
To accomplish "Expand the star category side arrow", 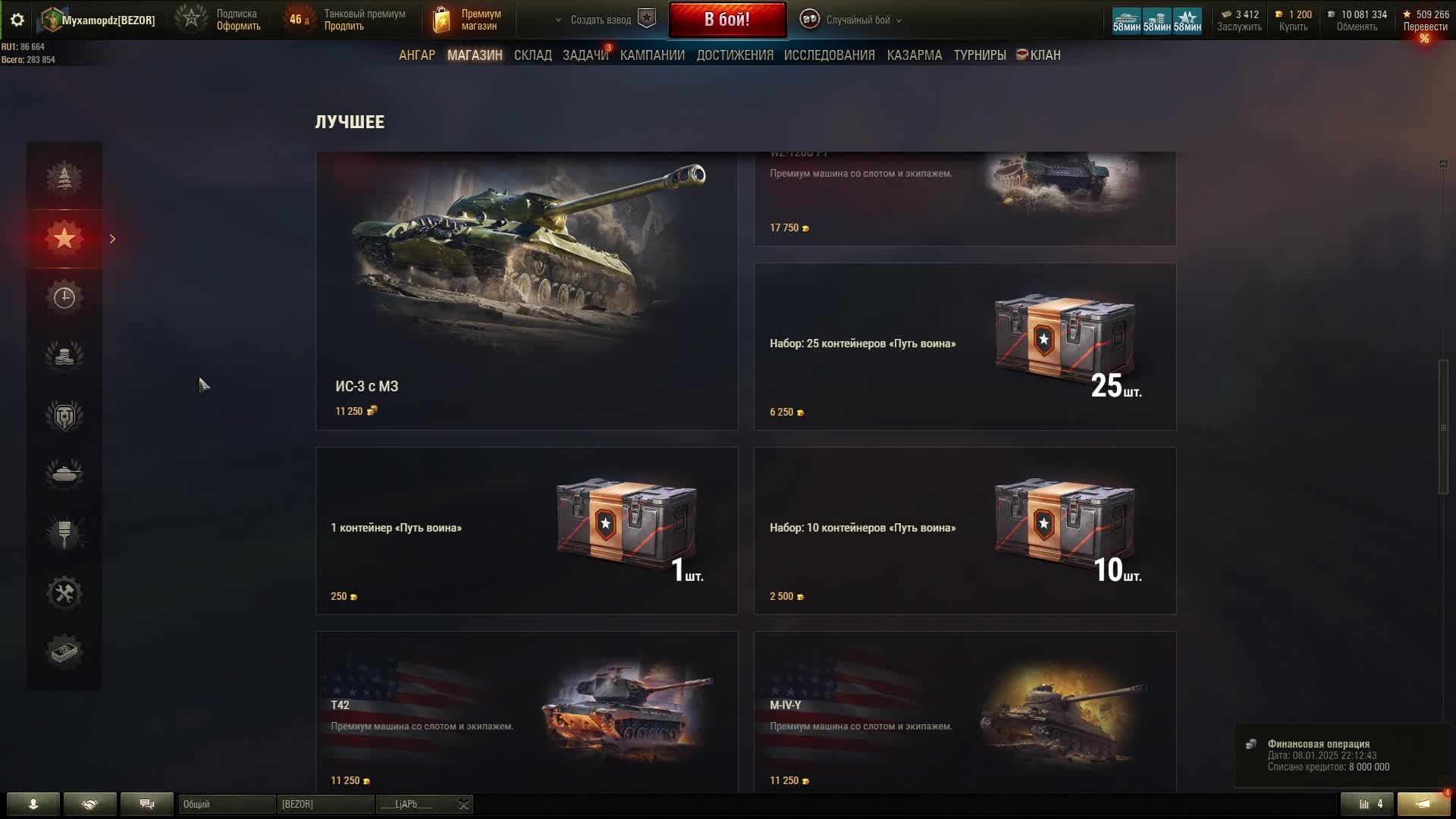I will tap(112, 239).
